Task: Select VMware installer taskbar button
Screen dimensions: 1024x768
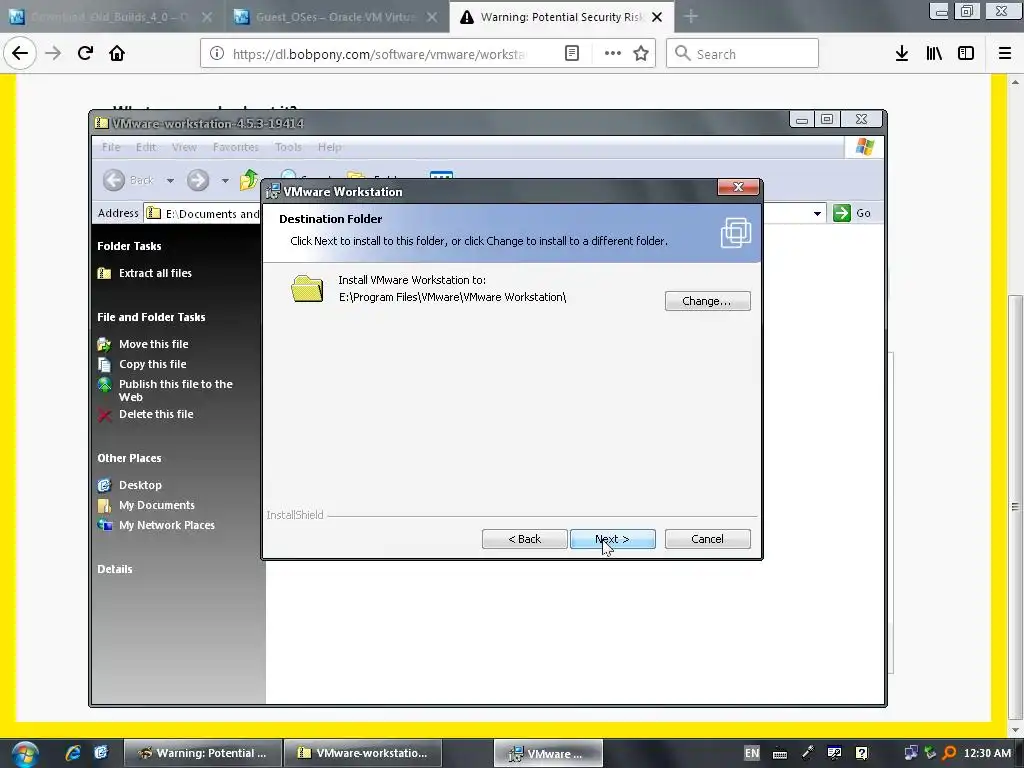Action: point(548,753)
